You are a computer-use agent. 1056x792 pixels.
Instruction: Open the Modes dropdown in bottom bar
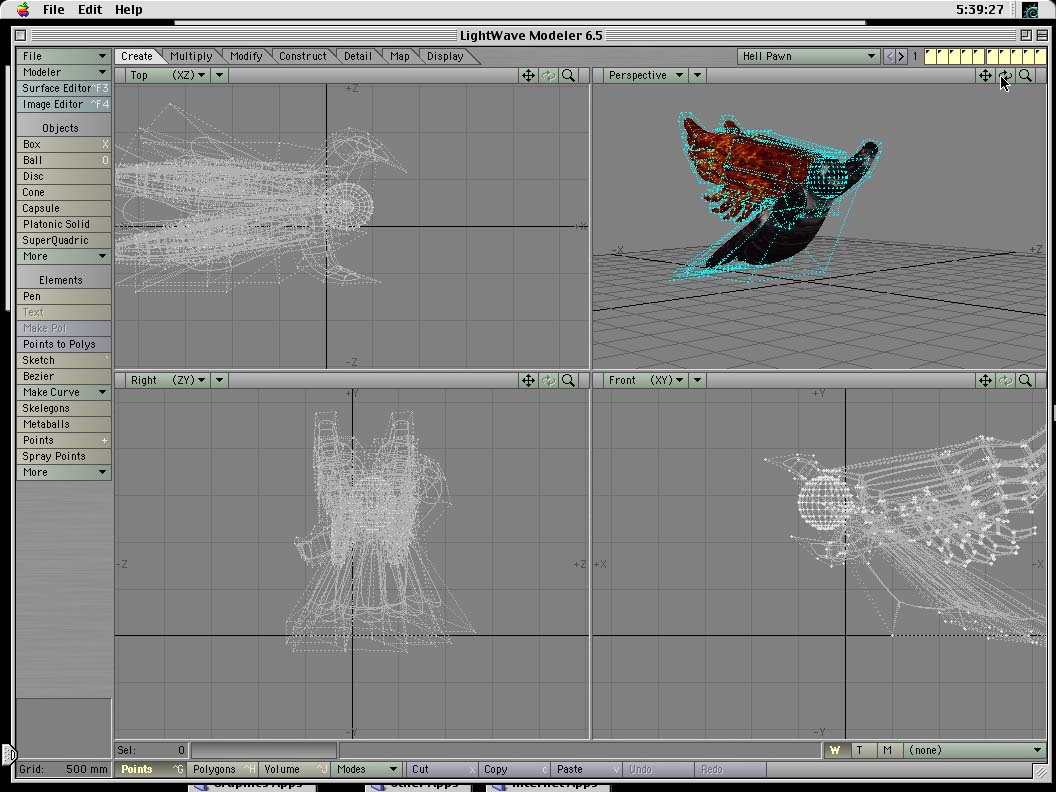tap(366, 769)
